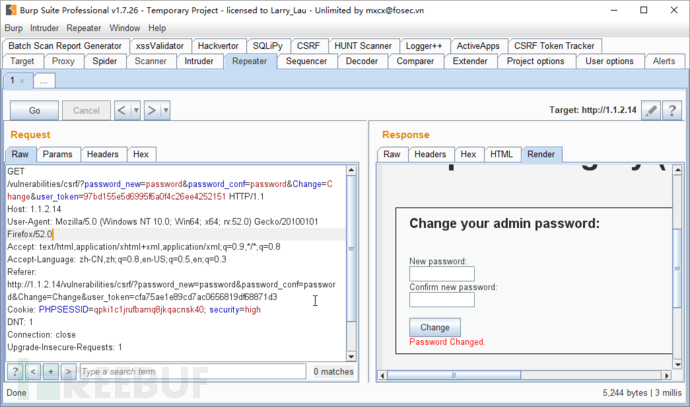
Task: Switch to xssValidator tab
Action: point(160,46)
